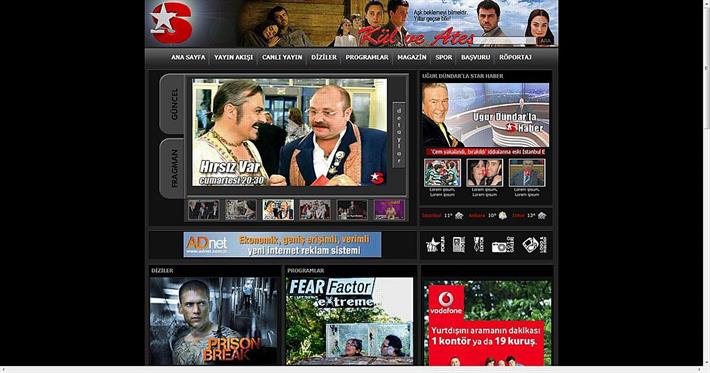Switch to the GÜNCEL vertical tab

pyautogui.click(x=173, y=104)
